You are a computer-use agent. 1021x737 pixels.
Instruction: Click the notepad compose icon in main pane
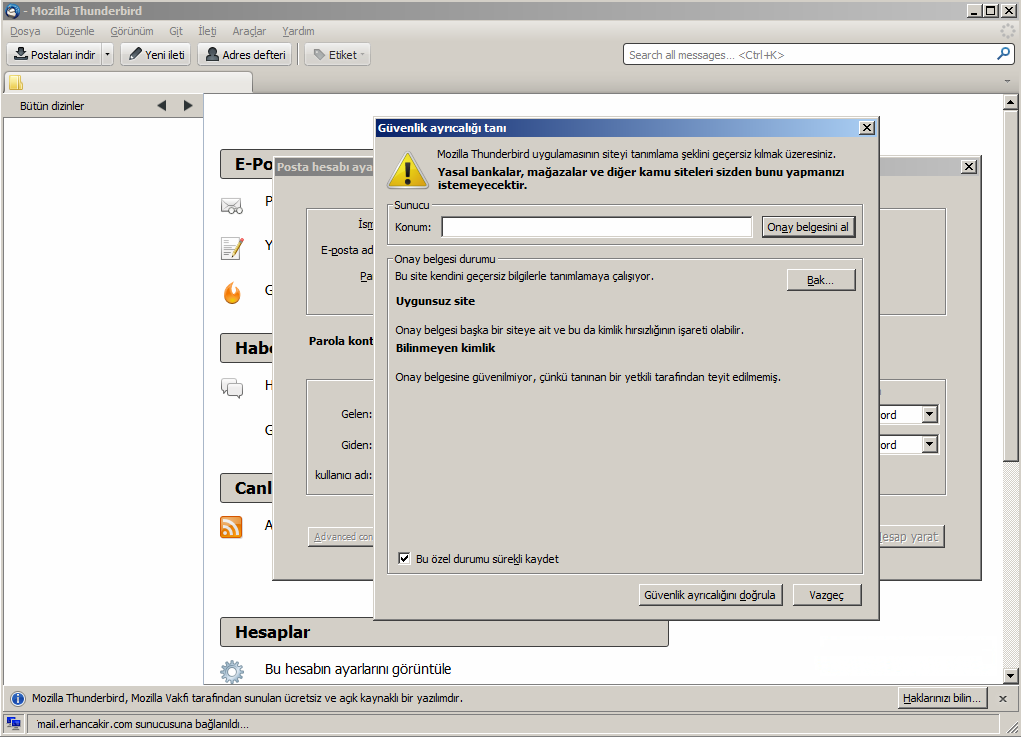click(x=232, y=248)
